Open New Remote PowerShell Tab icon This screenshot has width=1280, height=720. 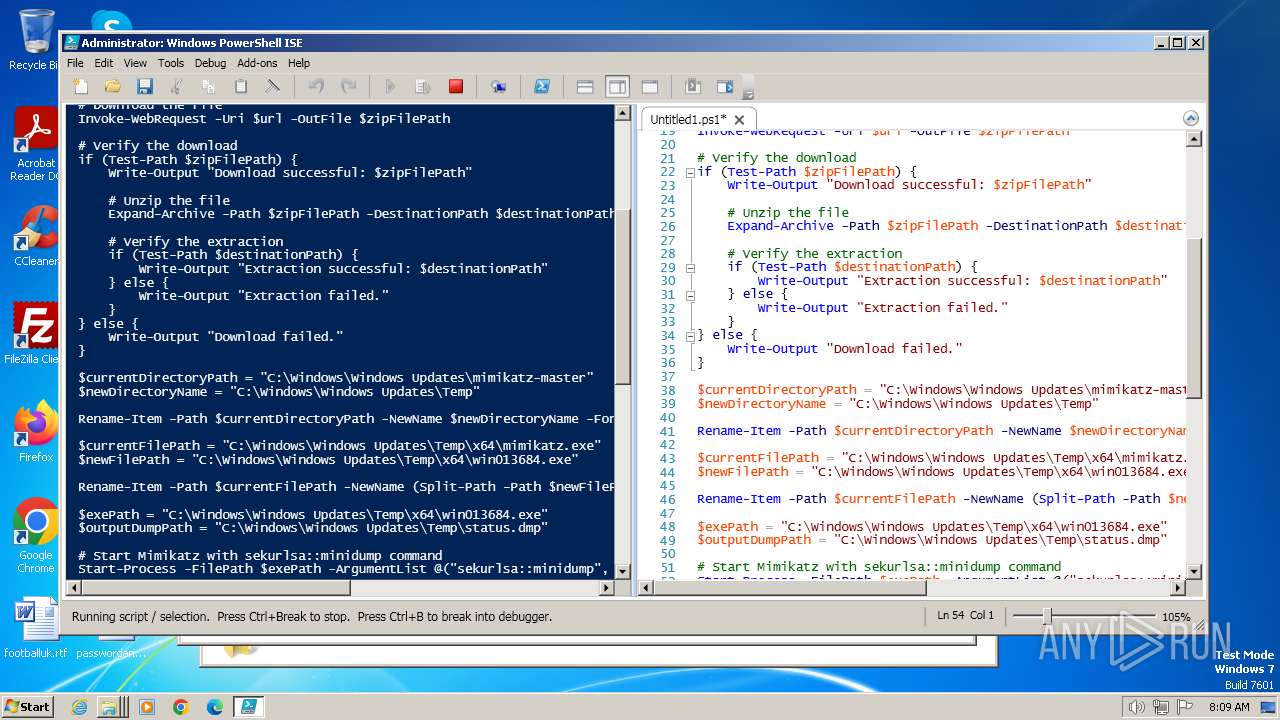[498, 87]
